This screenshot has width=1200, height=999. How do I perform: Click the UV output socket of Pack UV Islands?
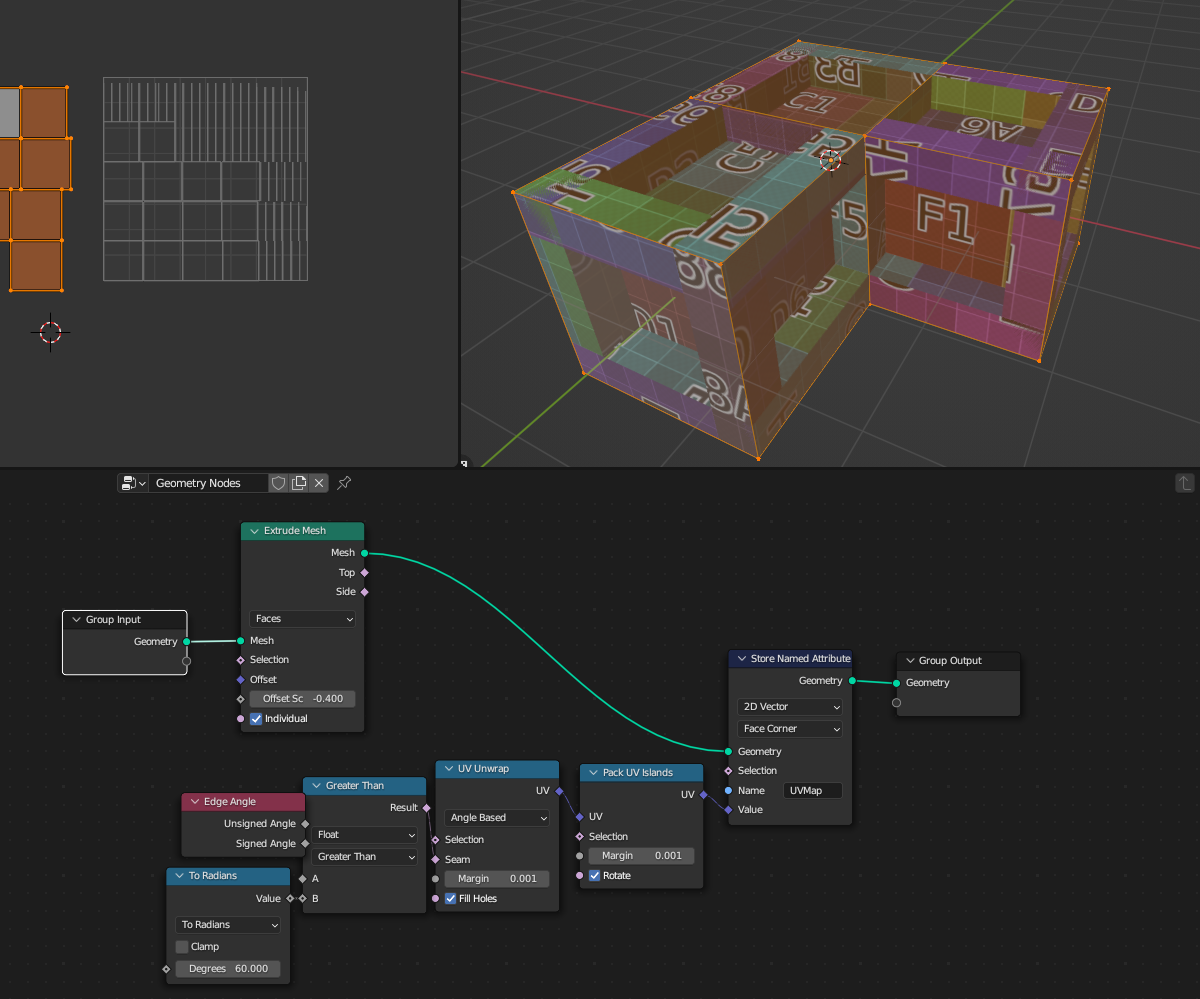[703, 795]
